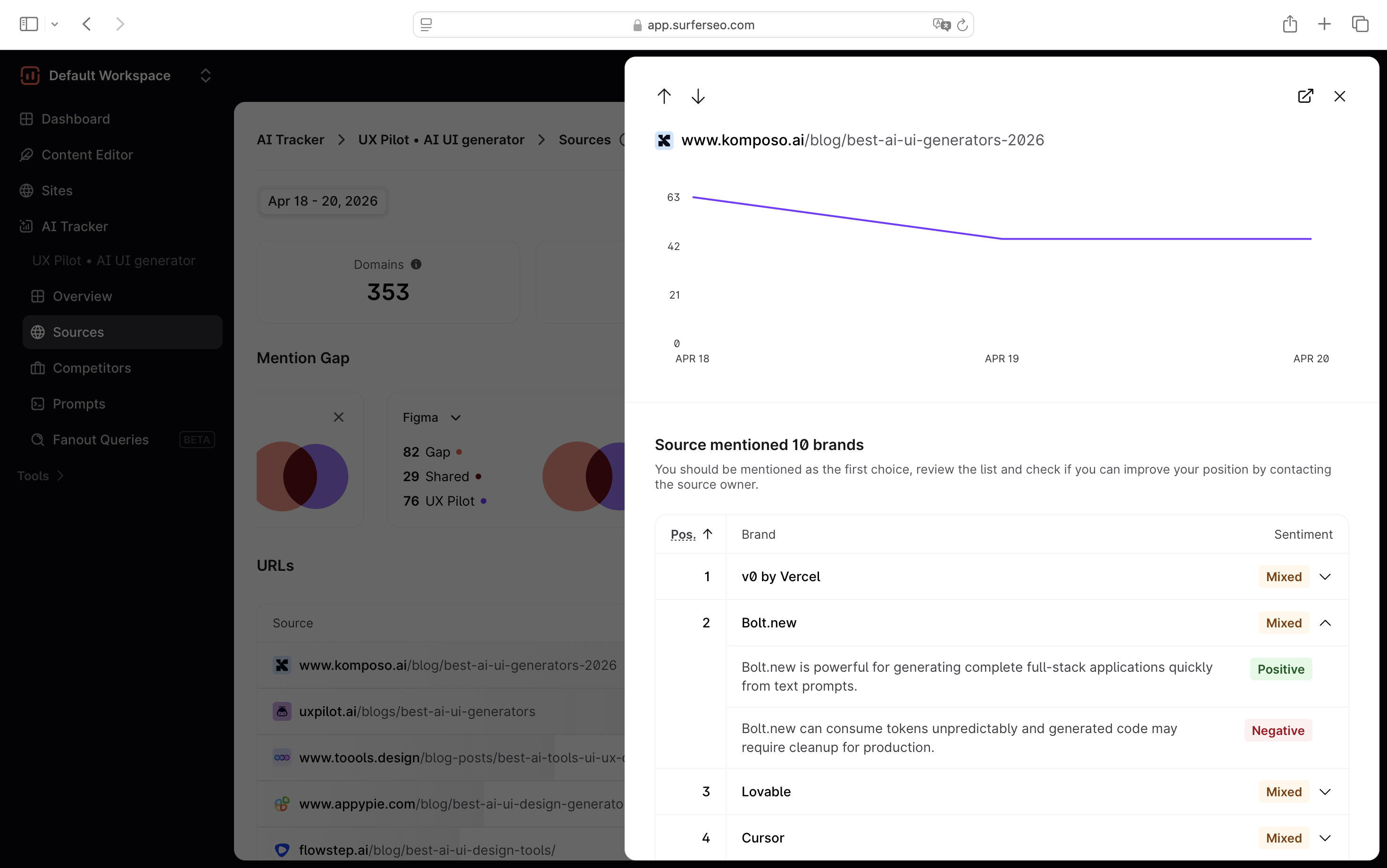
Task: Click the Apr 18 - 20, 2026 date picker
Action: [323, 201]
